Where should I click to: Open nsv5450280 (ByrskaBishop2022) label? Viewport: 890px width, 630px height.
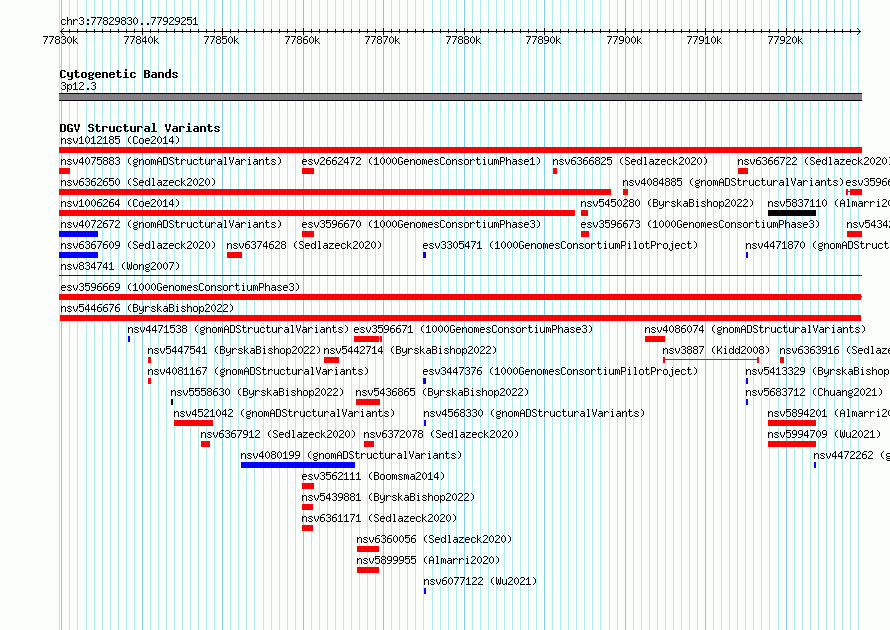tap(667, 203)
